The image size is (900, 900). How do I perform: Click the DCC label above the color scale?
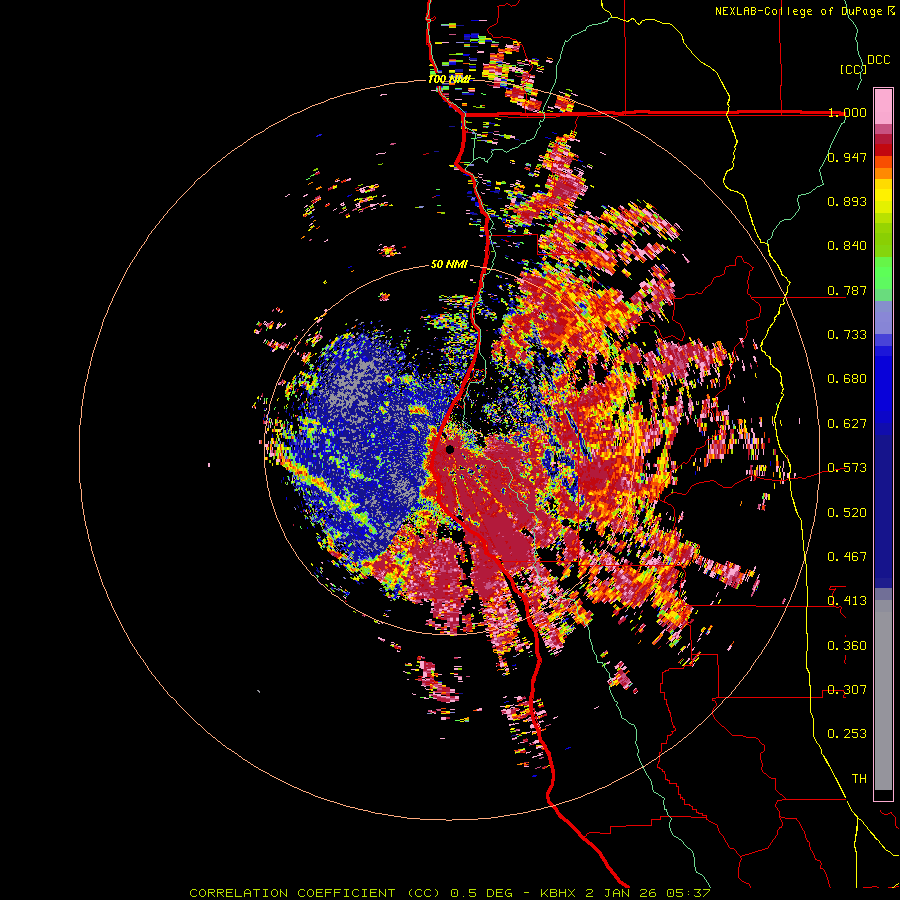879,60
